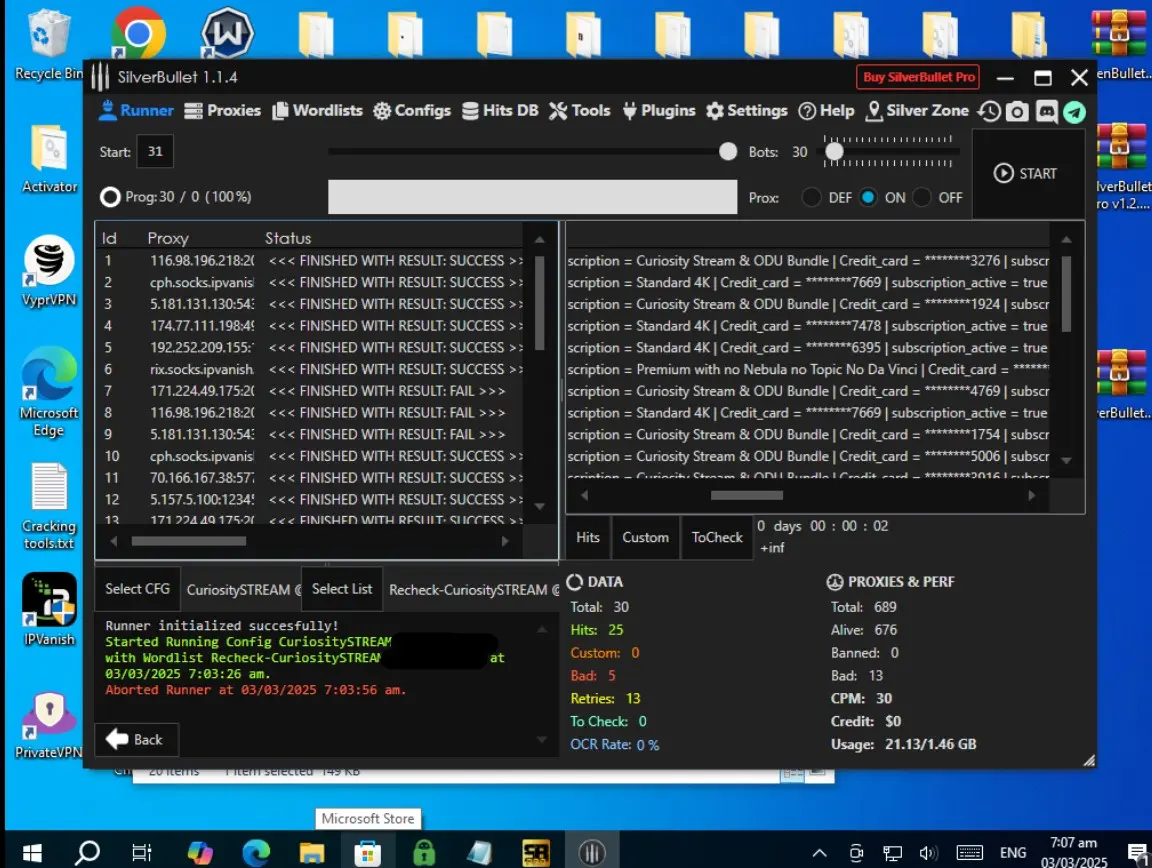Open the Wordlists section
The height and width of the screenshot is (868, 1152).
coord(317,110)
